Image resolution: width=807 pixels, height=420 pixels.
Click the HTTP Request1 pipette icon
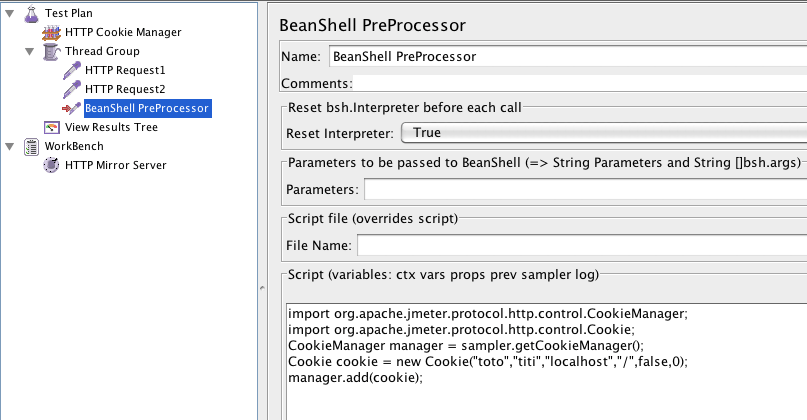71,70
